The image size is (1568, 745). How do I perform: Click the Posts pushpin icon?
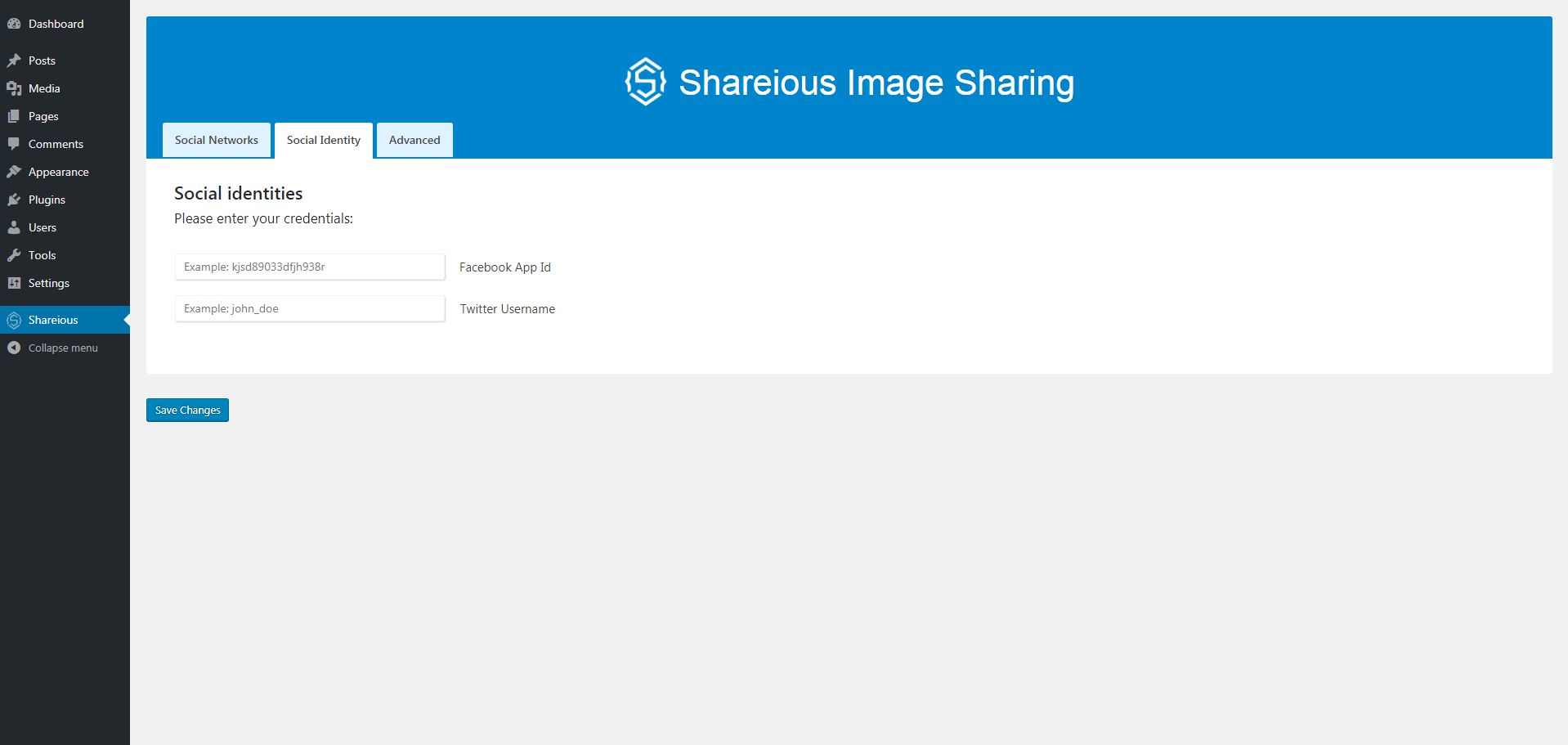[x=14, y=61]
